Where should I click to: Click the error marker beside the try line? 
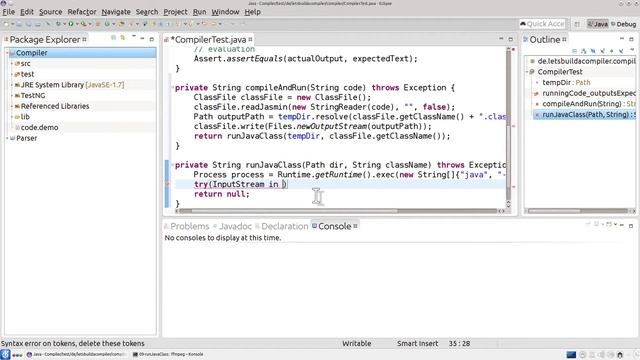[167, 184]
